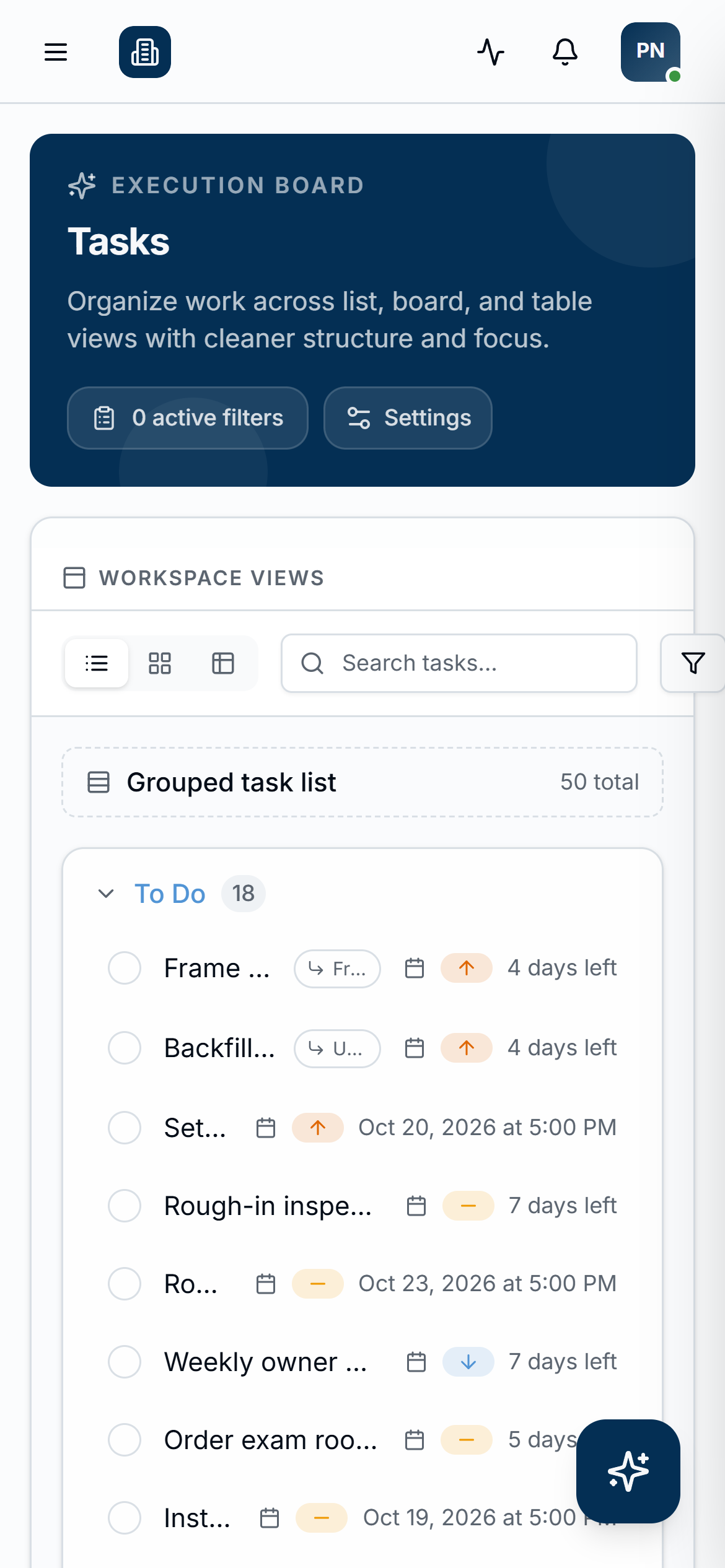Screen dimensions: 725x1568
Task: Click medium priority badge on Rough-in inspe...
Action: point(468,1206)
